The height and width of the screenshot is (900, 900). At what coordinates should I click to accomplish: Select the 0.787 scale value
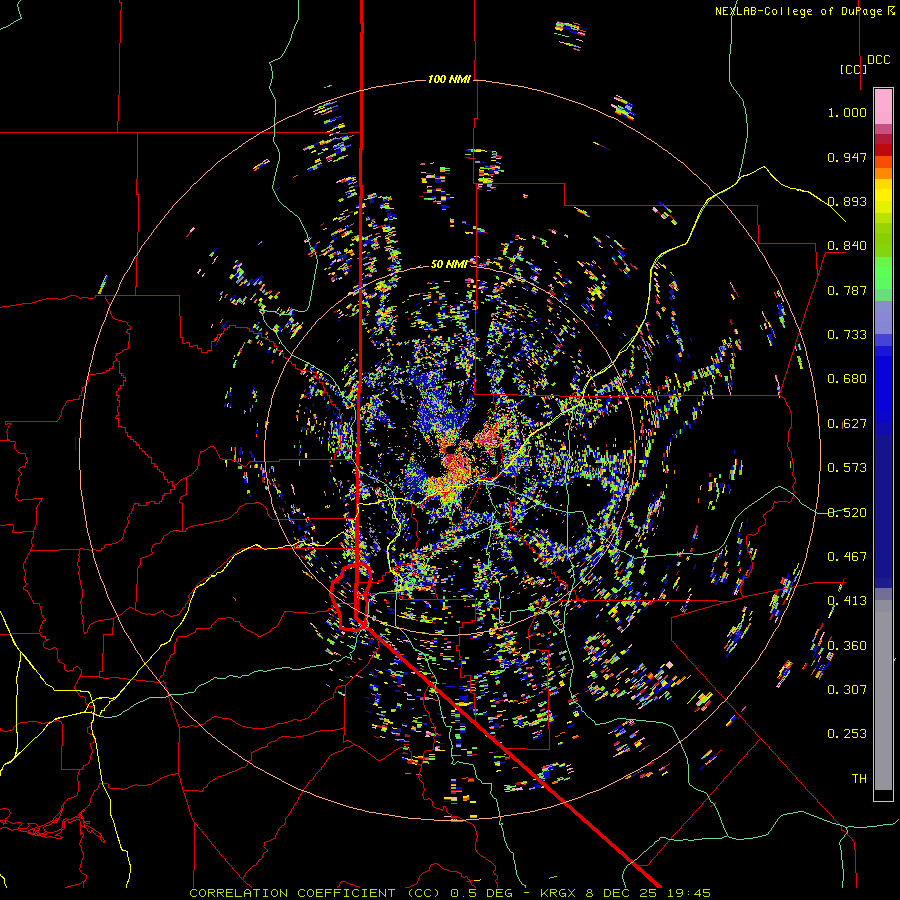[847, 290]
